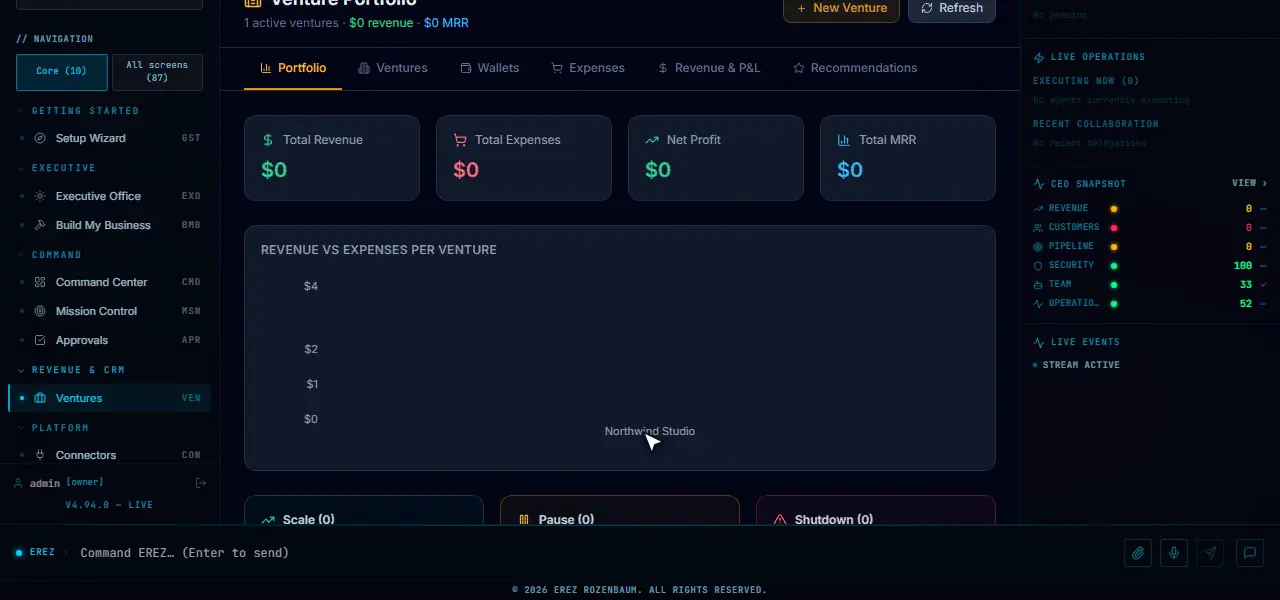Viewport: 1280px width, 600px height.
Task: Collapse the Revenue & CRM section
Action: coord(71,370)
